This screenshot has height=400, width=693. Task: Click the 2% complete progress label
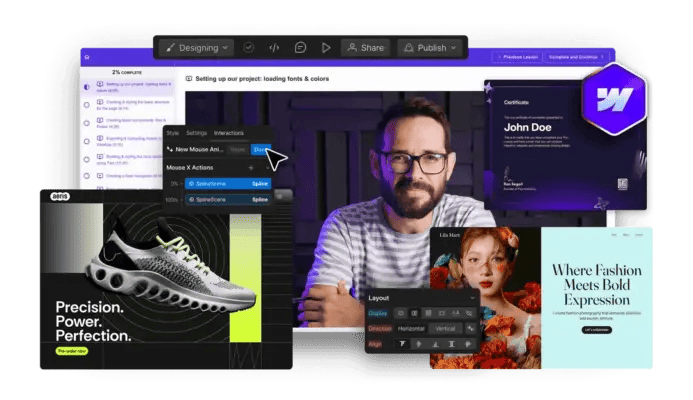pos(127,72)
